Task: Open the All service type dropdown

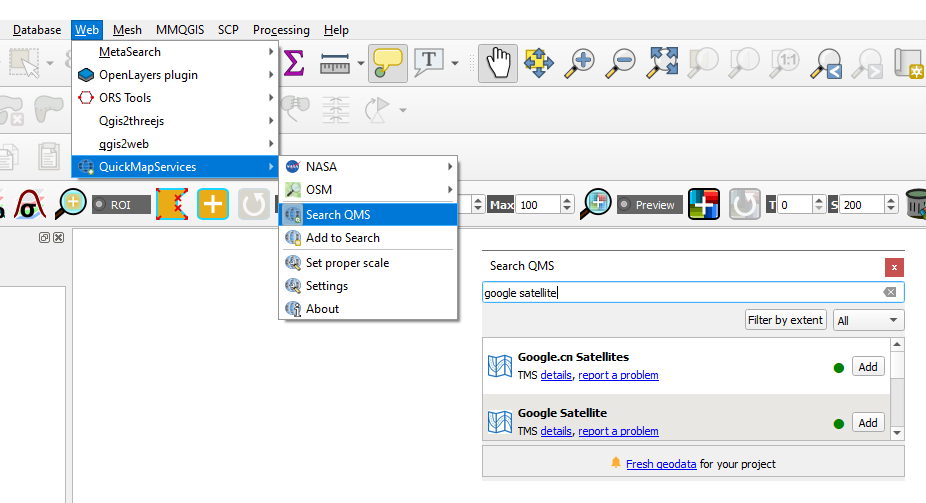Action: click(x=868, y=320)
